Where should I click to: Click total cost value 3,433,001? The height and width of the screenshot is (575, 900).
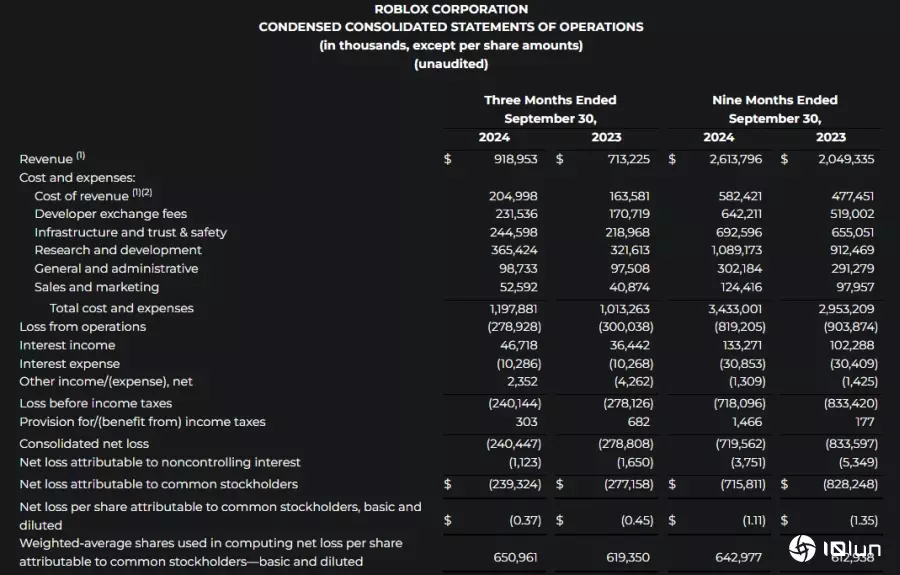[x=735, y=309]
